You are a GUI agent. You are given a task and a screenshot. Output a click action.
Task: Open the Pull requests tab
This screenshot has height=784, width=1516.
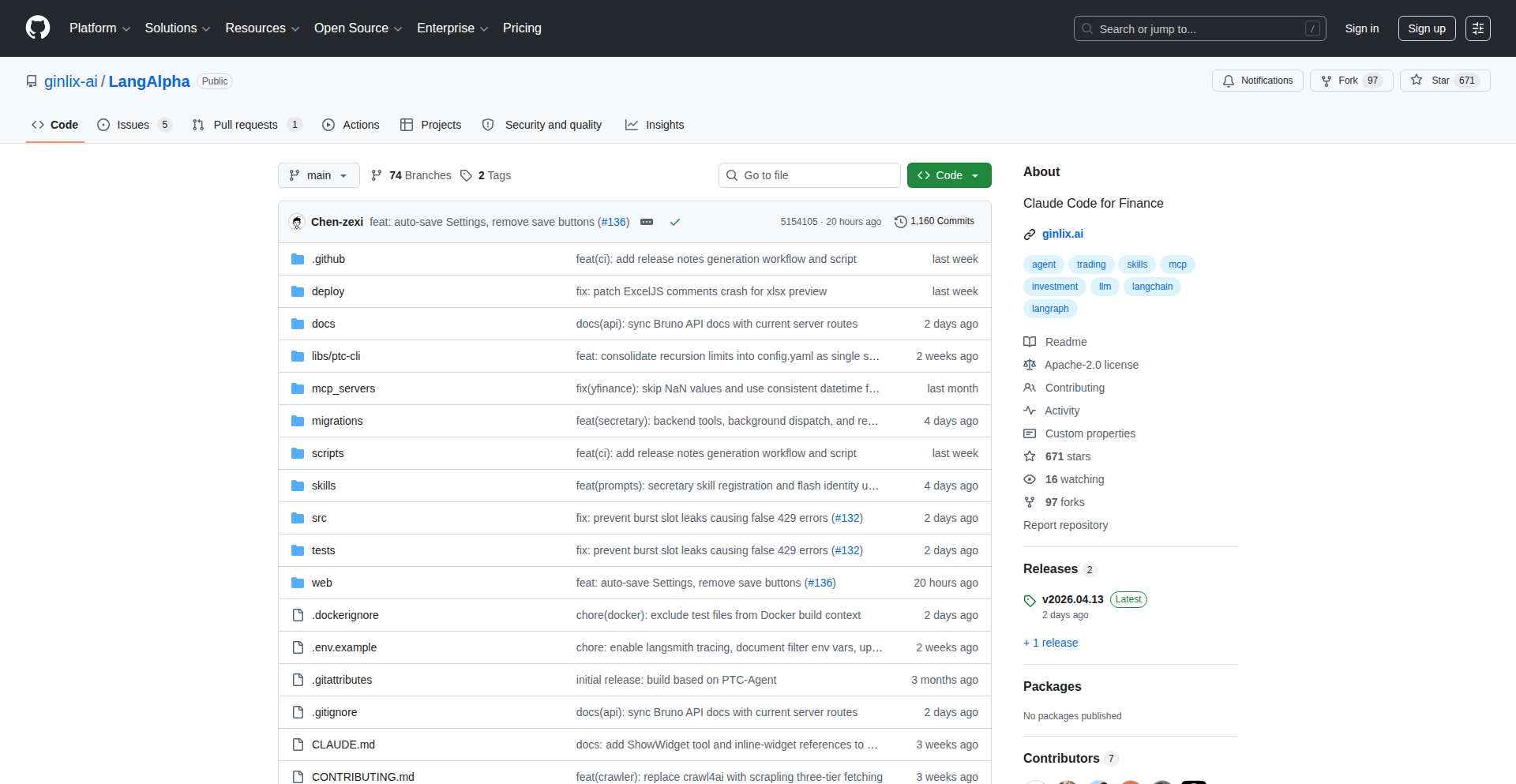[x=246, y=125]
